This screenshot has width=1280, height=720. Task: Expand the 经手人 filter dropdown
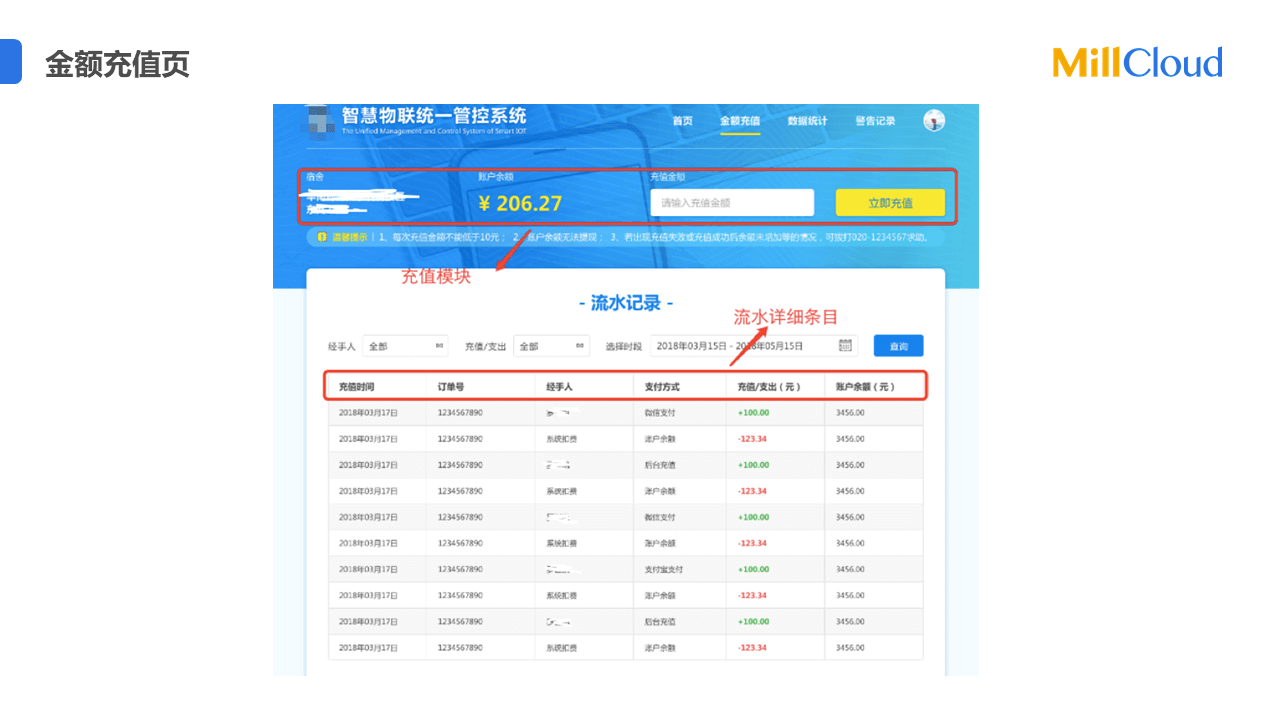click(405, 346)
